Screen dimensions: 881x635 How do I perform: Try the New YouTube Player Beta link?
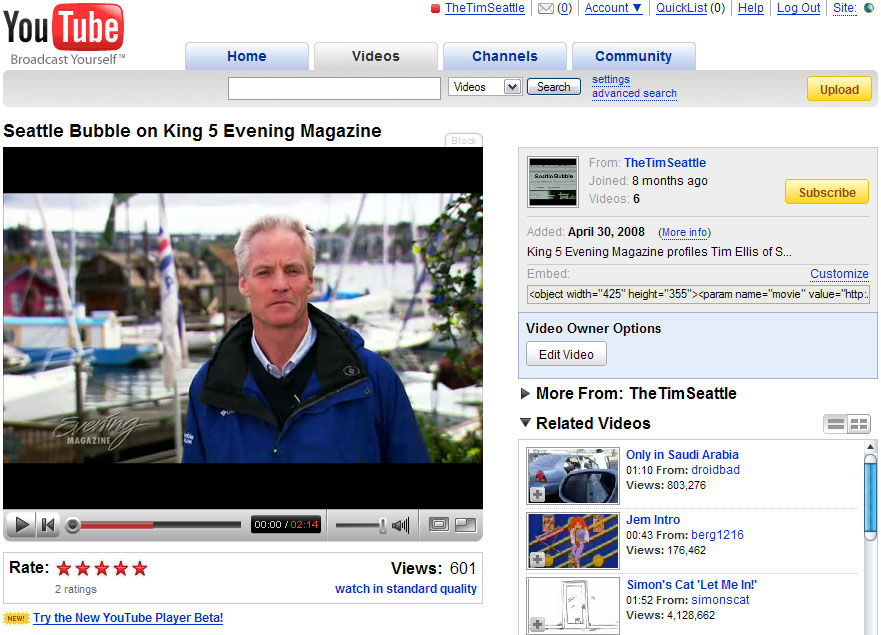pos(128,618)
